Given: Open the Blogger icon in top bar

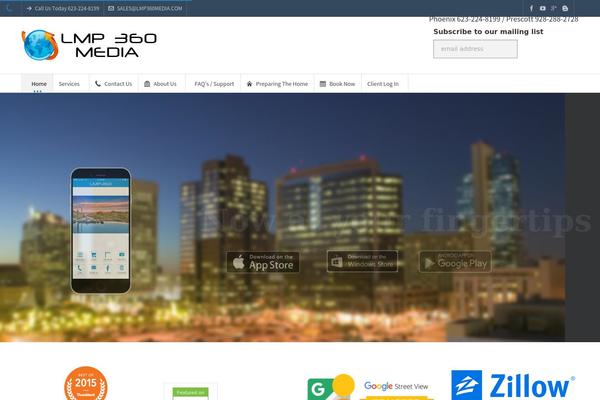Looking at the screenshot, I should tap(565, 8).
